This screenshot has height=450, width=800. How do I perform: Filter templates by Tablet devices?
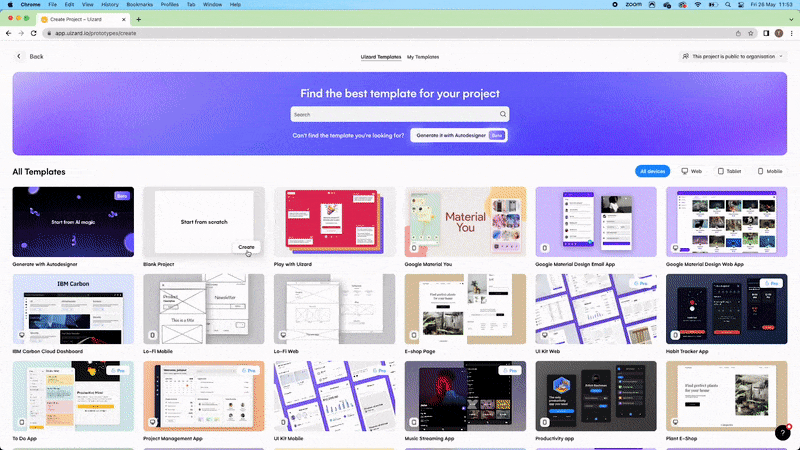729,171
